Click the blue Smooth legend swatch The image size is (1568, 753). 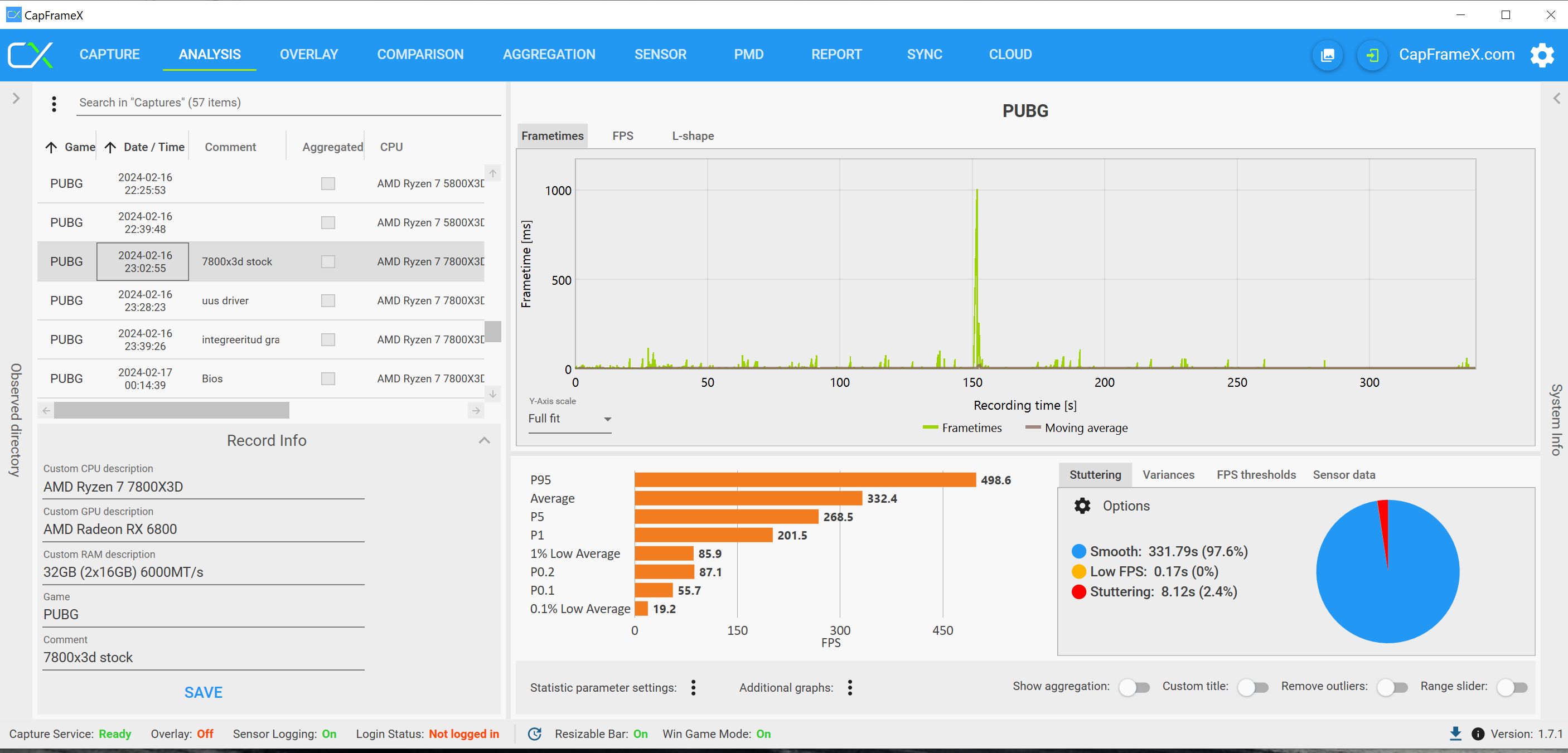1078,552
